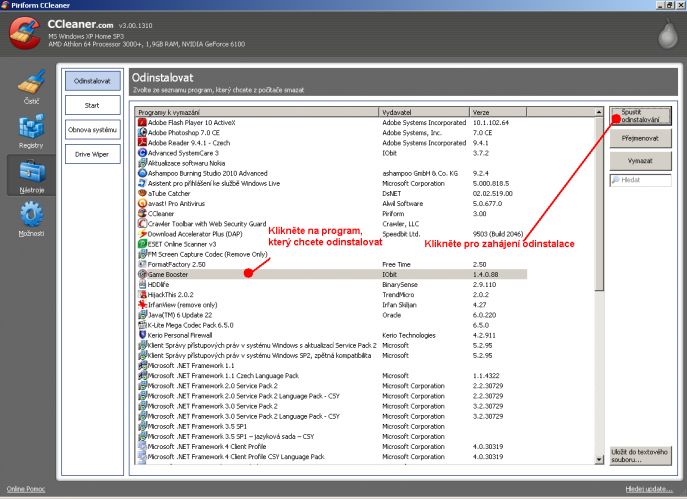
Task: Click the vertical scrollbar thumb
Action: (599, 203)
